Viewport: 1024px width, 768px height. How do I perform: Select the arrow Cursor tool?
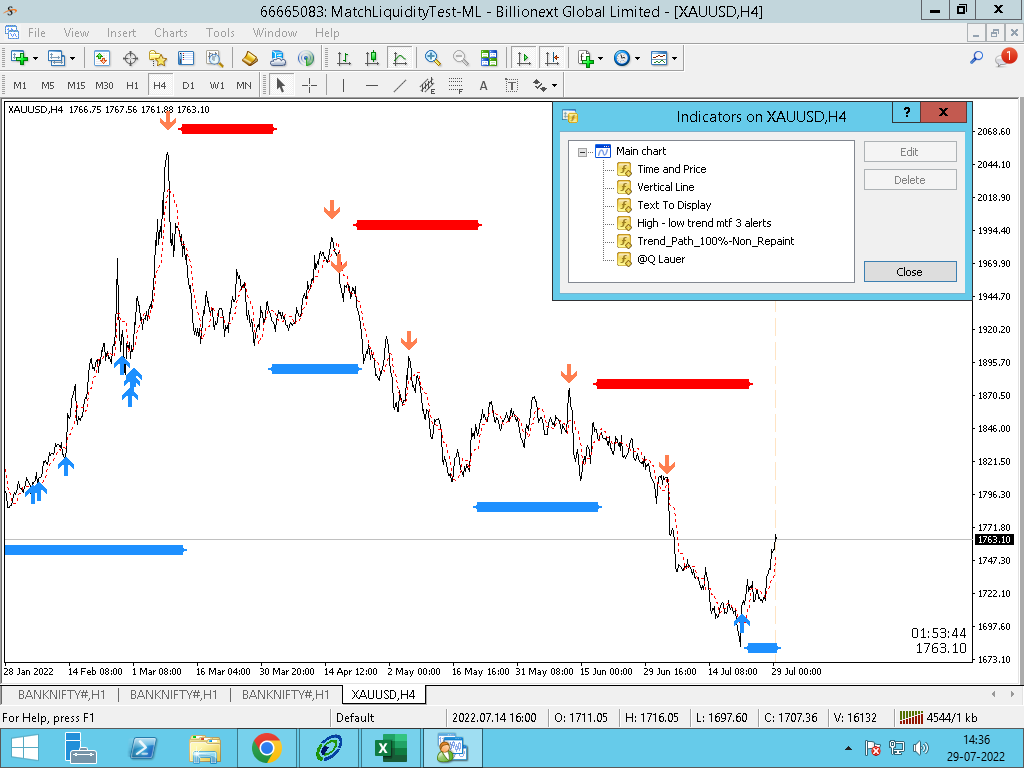point(281,86)
